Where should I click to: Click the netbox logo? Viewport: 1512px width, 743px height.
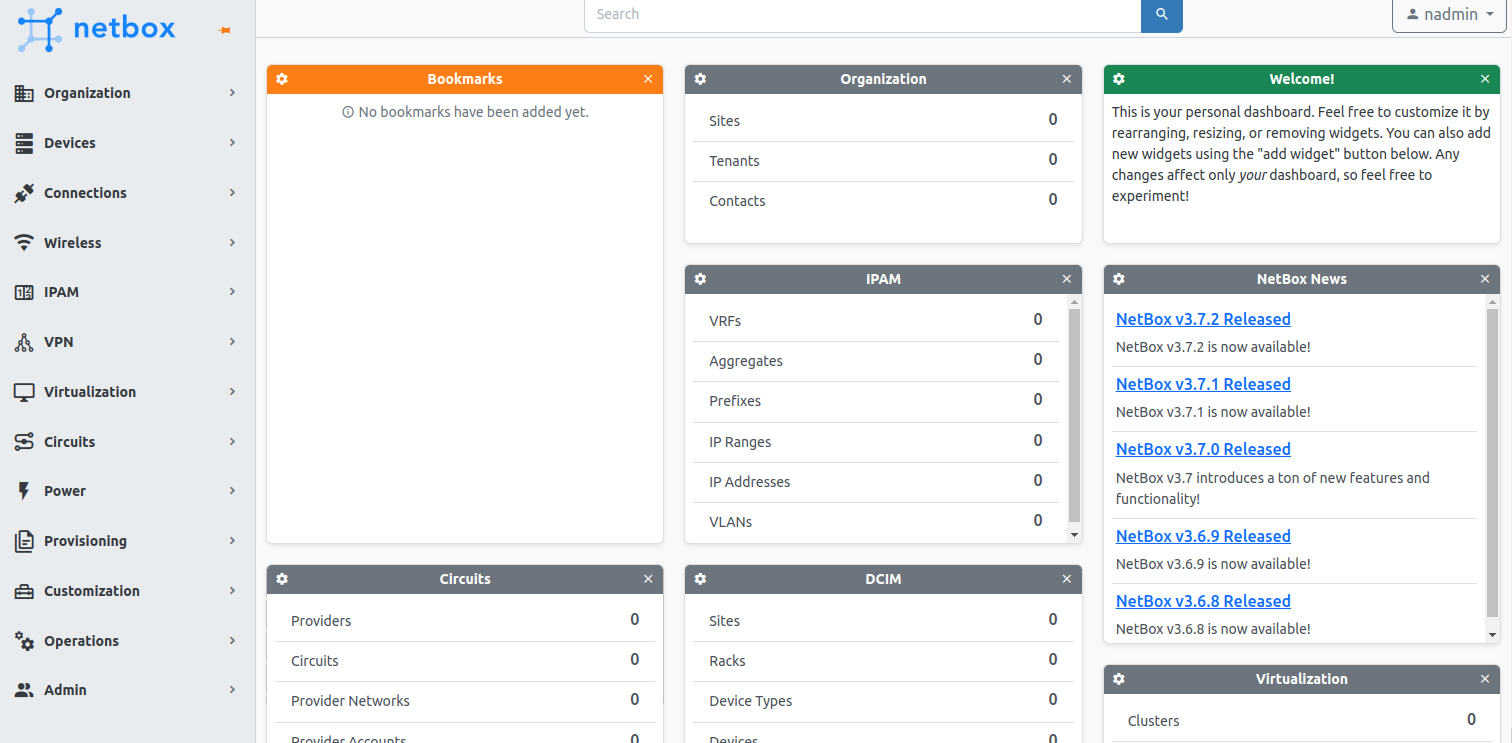[96, 28]
